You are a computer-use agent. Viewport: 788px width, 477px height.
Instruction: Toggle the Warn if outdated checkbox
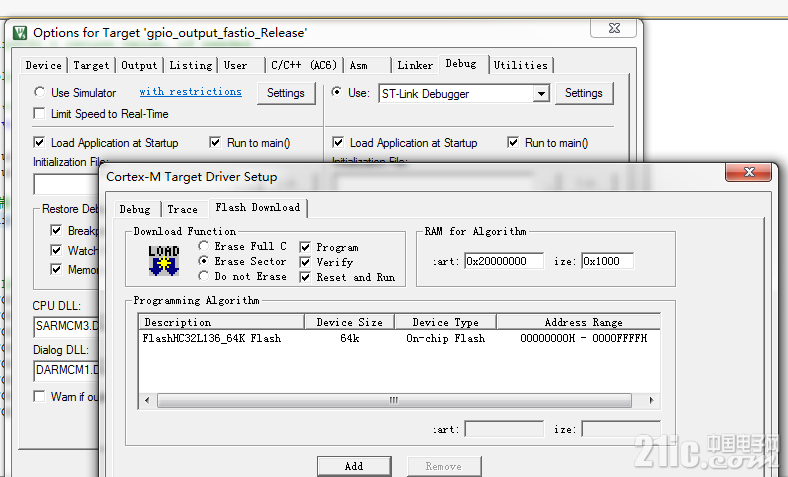tap(39, 396)
